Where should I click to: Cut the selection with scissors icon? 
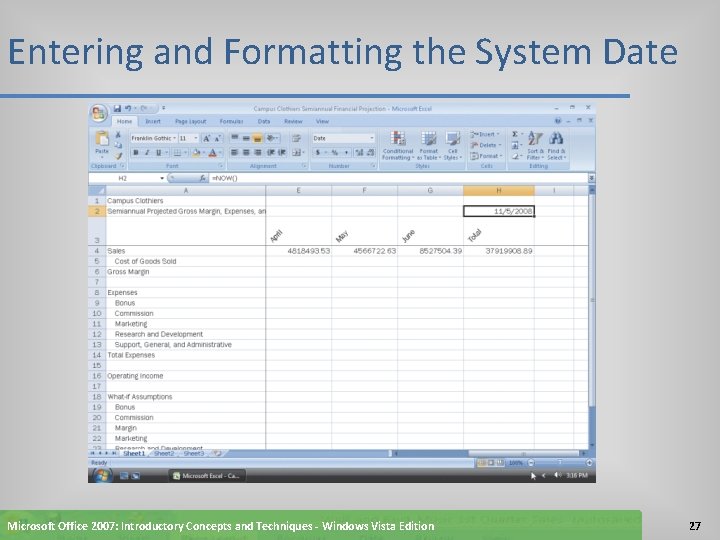(x=118, y=135)
